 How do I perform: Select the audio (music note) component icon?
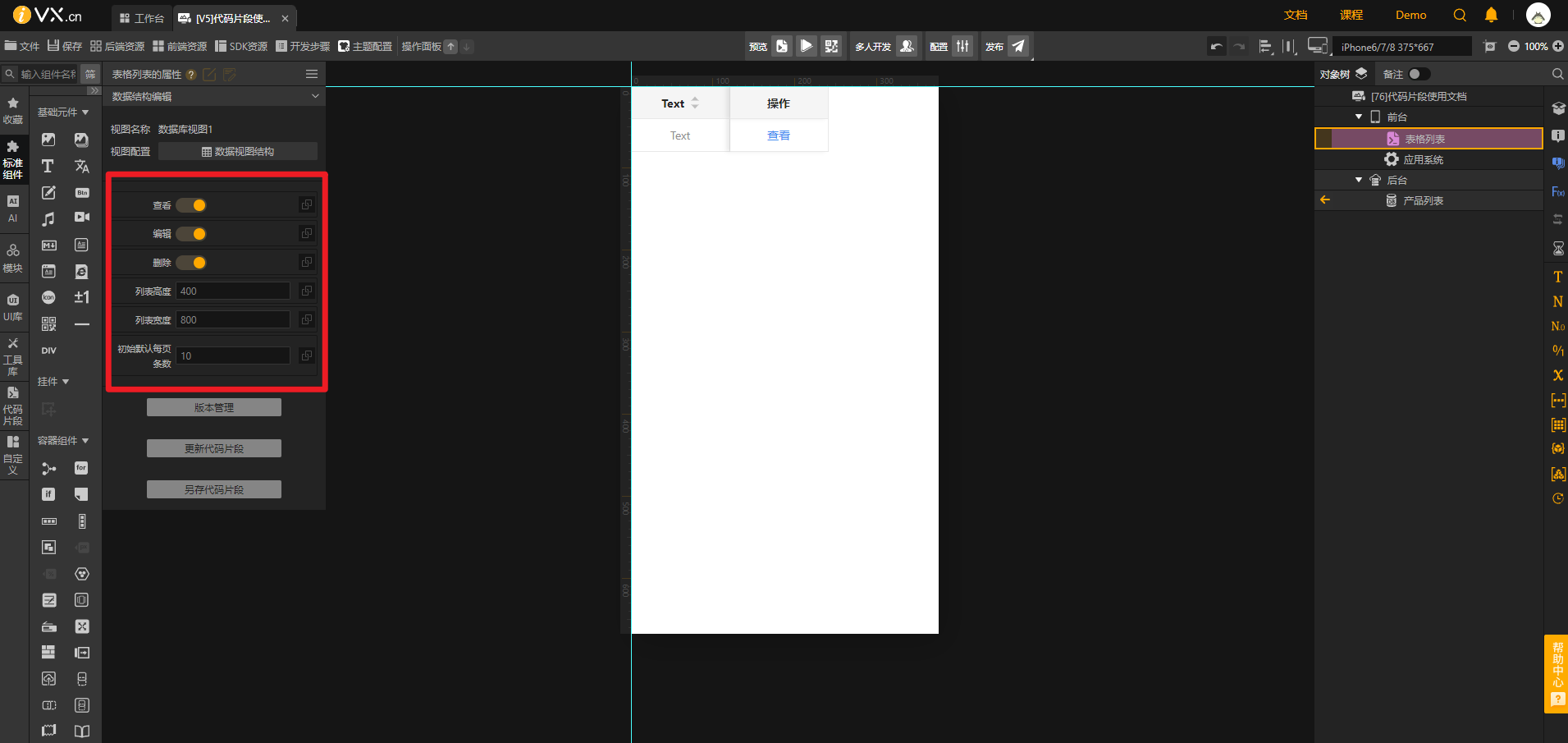click(x=48, y=218)
